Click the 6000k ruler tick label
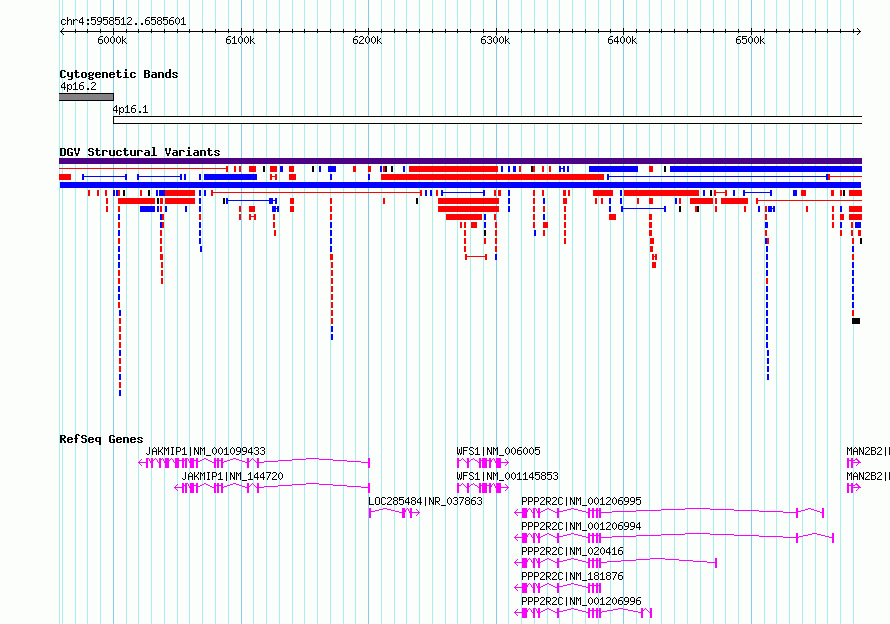The image size is (890, 624). (112, 40)
